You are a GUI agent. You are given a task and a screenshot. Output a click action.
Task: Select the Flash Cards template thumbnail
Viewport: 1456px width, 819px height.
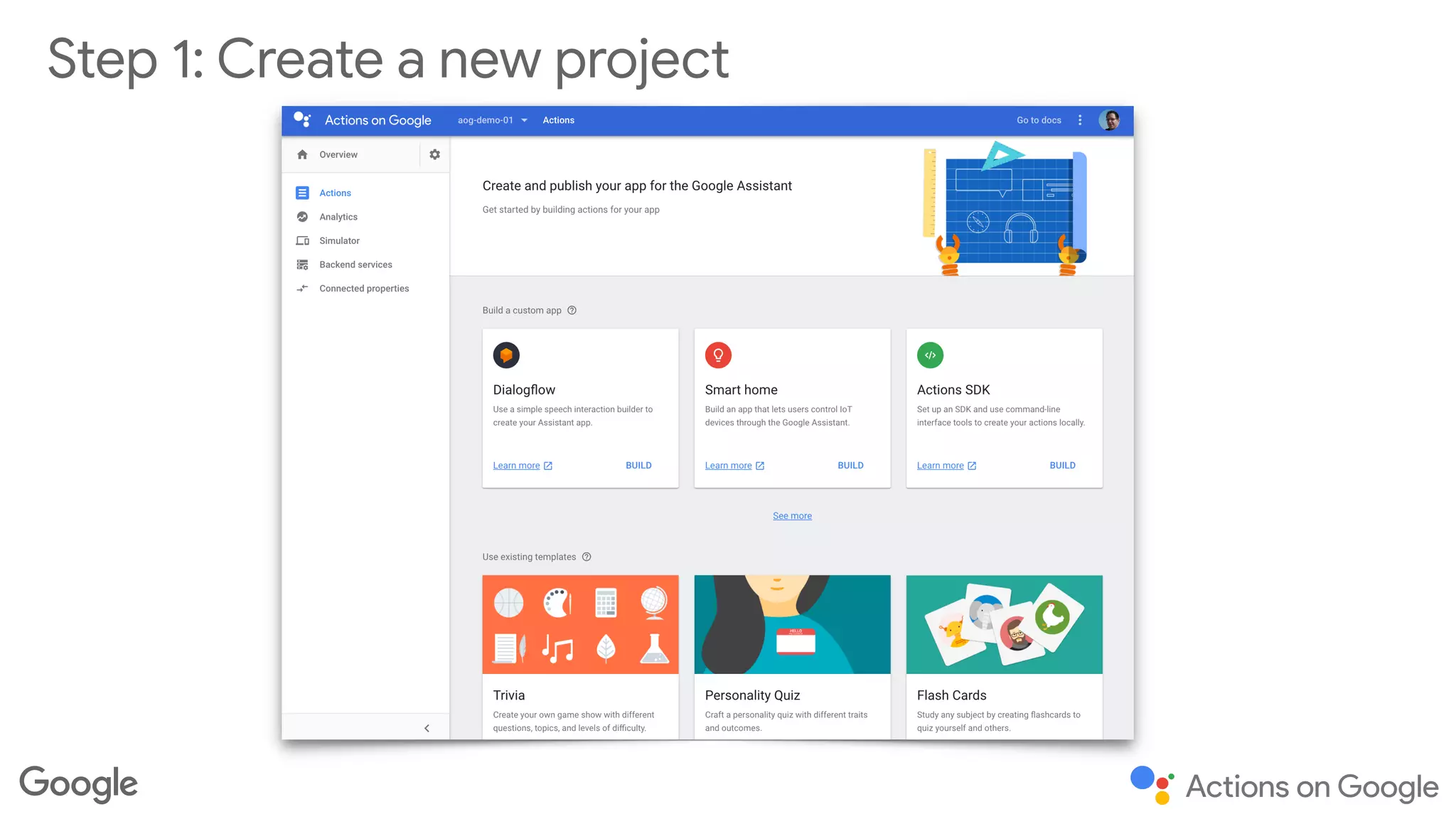pos(1004,624)
